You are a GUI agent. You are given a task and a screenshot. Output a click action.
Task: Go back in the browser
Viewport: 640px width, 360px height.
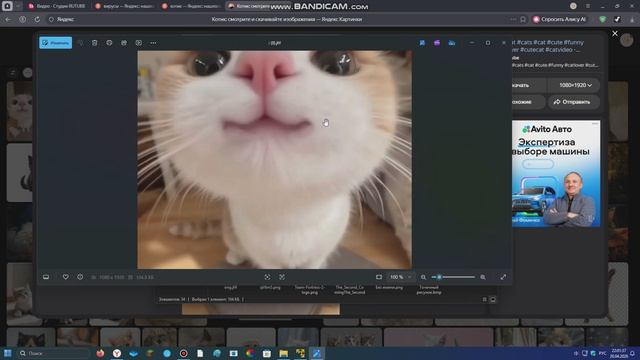[8, 19]
